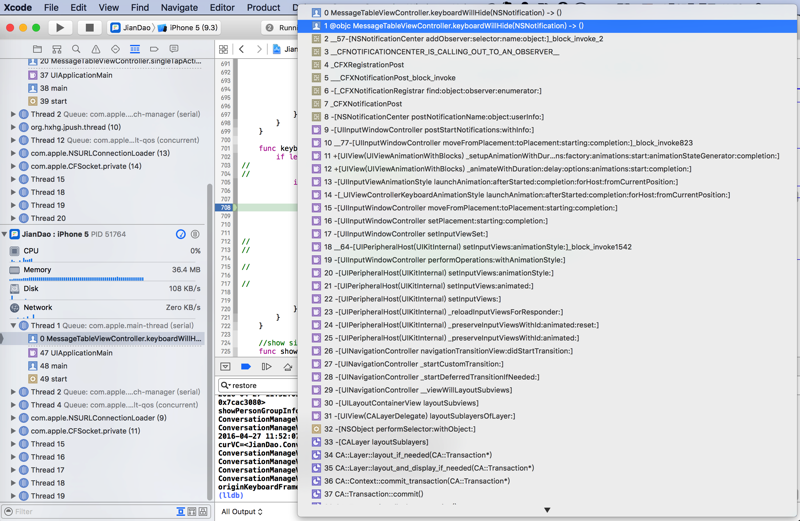This screenshot has width=800, height=521.
Task: Expand org.hxhg.jpush.thread (10)
Action: pos(13,127)
